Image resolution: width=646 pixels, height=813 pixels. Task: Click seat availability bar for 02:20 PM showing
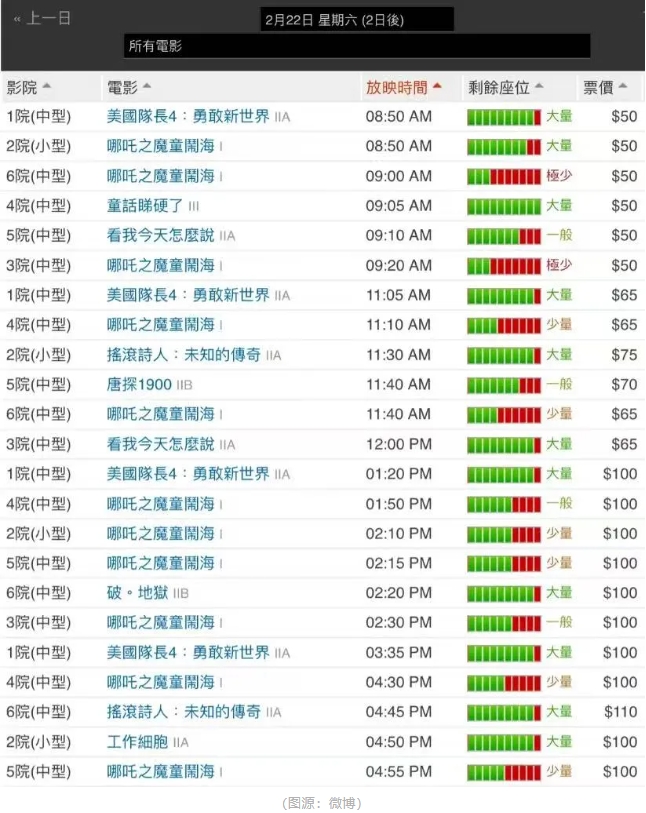point(504,594)
